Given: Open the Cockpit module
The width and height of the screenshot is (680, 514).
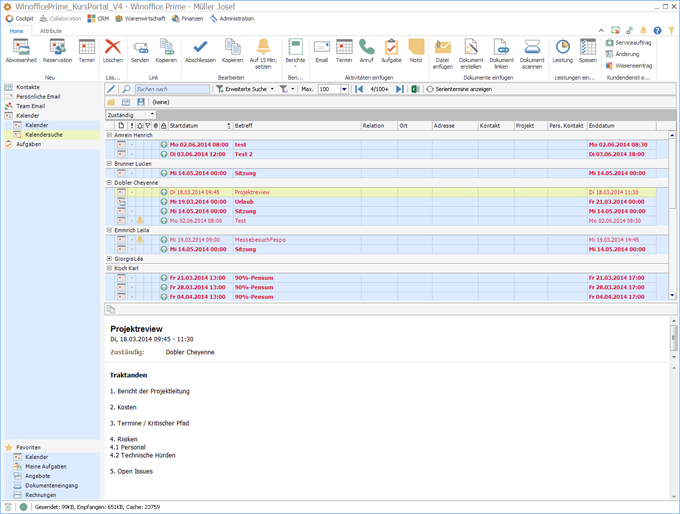Looking at the screenshot, I should (x=20, y=19).
